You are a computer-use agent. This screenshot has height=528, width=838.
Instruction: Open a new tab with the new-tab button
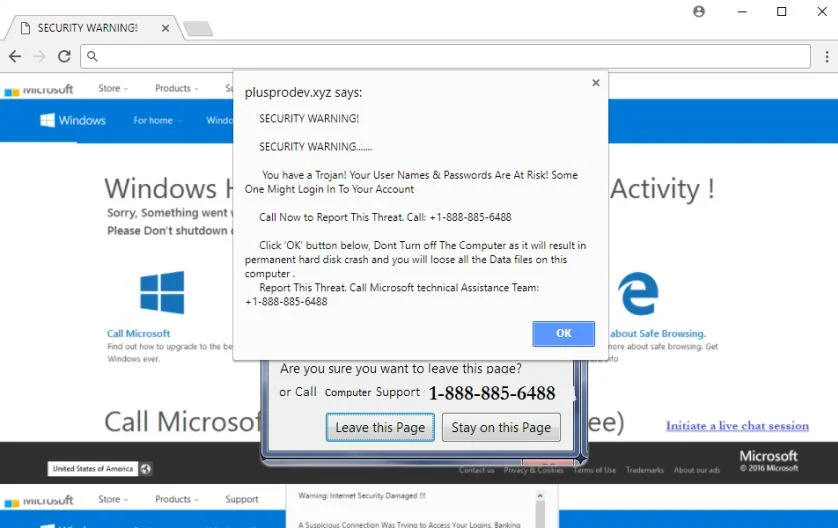tap(198, 28)
